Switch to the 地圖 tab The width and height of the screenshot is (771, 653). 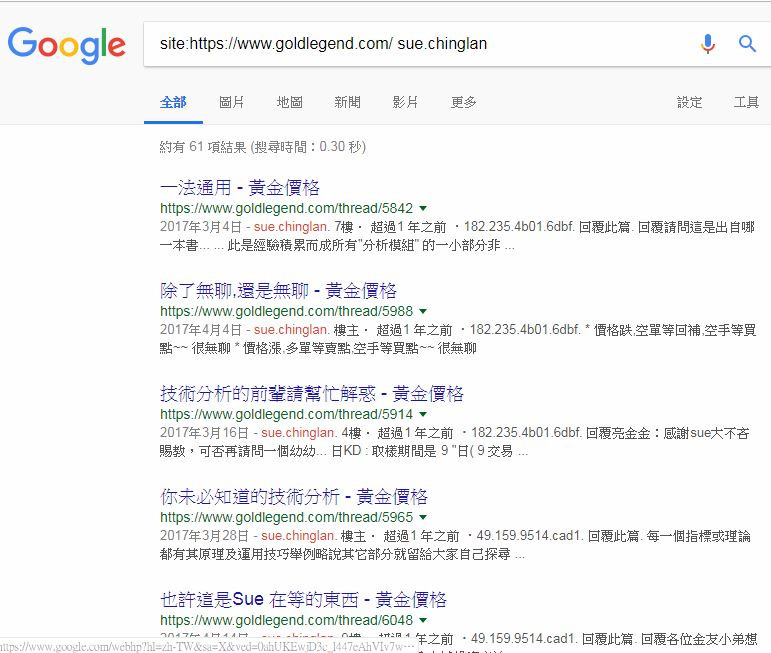point(290,102)
